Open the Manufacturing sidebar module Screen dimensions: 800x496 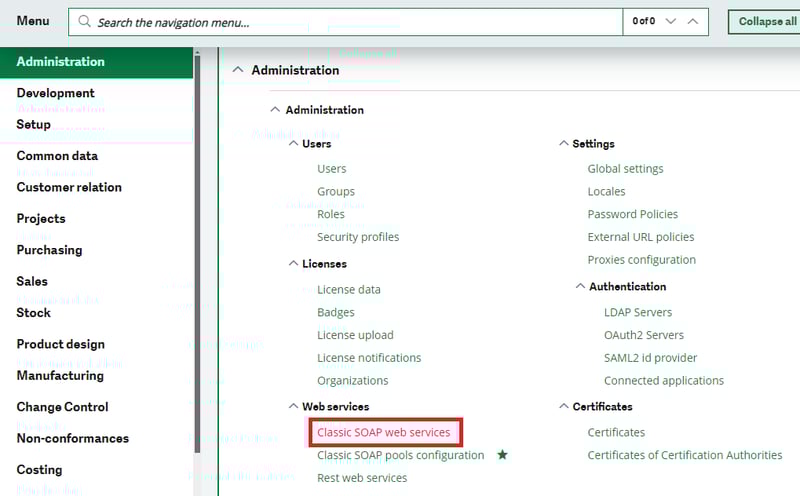(x=60, y=376)
